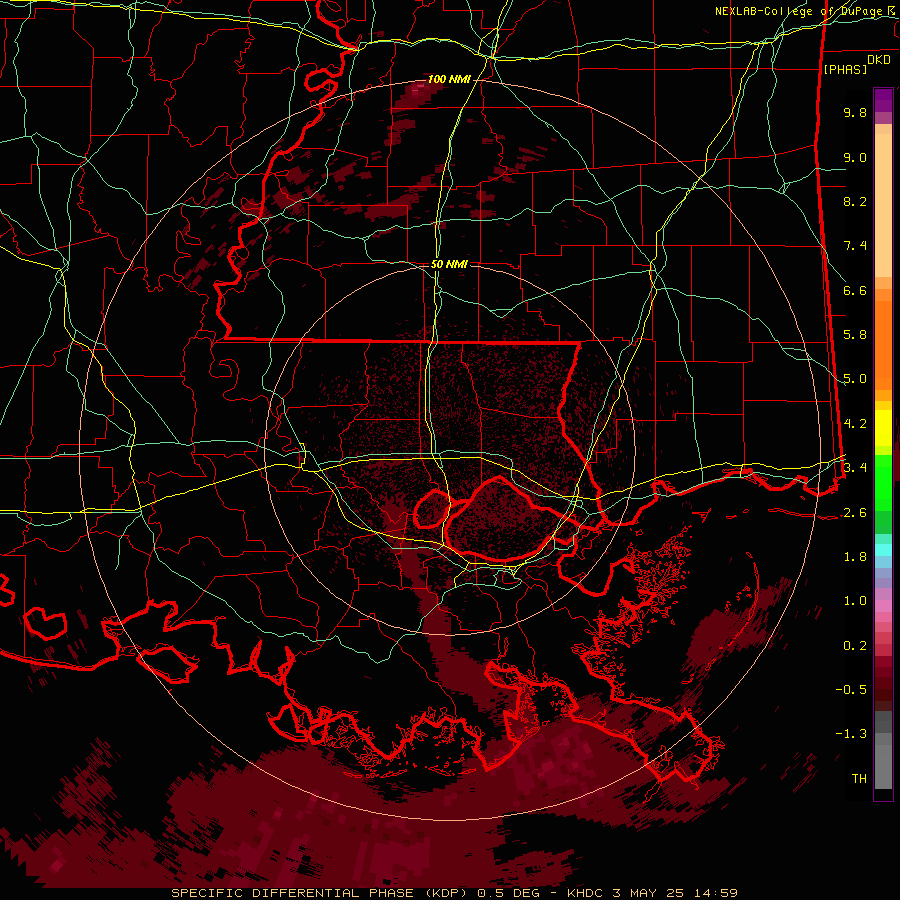Click the 50 NMI range ring label

(x=449, y=264)
